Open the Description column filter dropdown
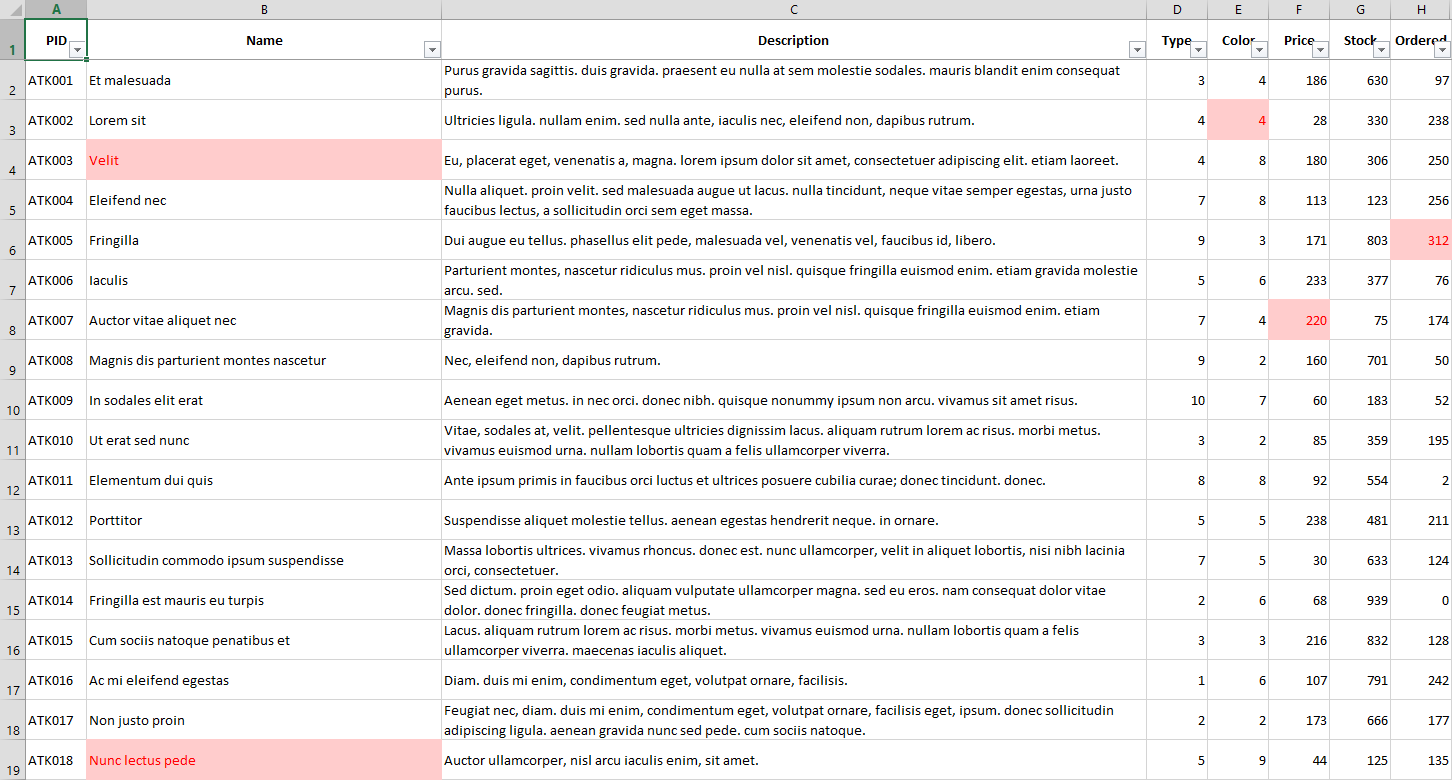This screenshot has height=780, width=1452. (1136, 50)
